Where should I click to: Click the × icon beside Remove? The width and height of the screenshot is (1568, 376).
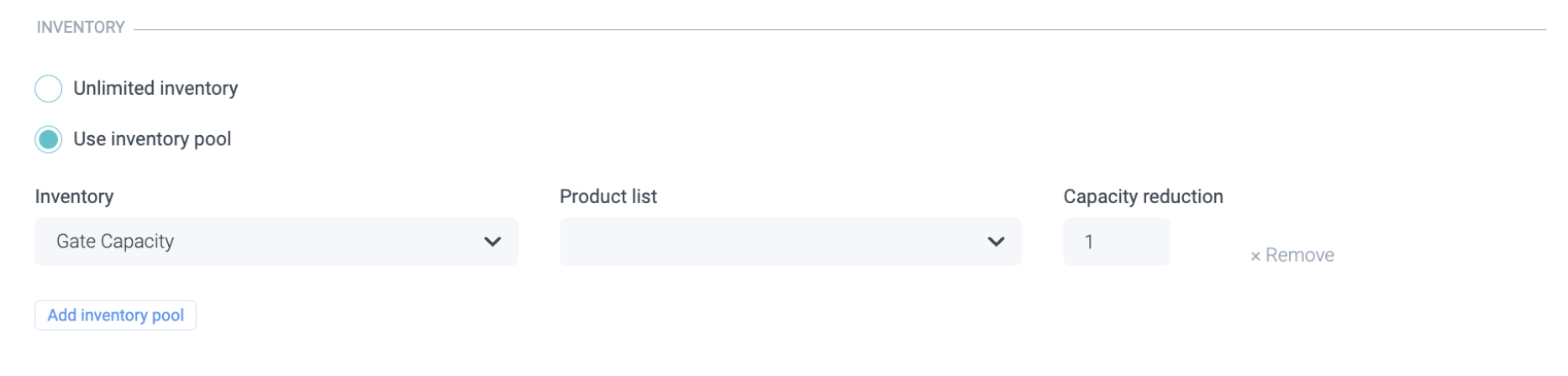[1255, 256]
